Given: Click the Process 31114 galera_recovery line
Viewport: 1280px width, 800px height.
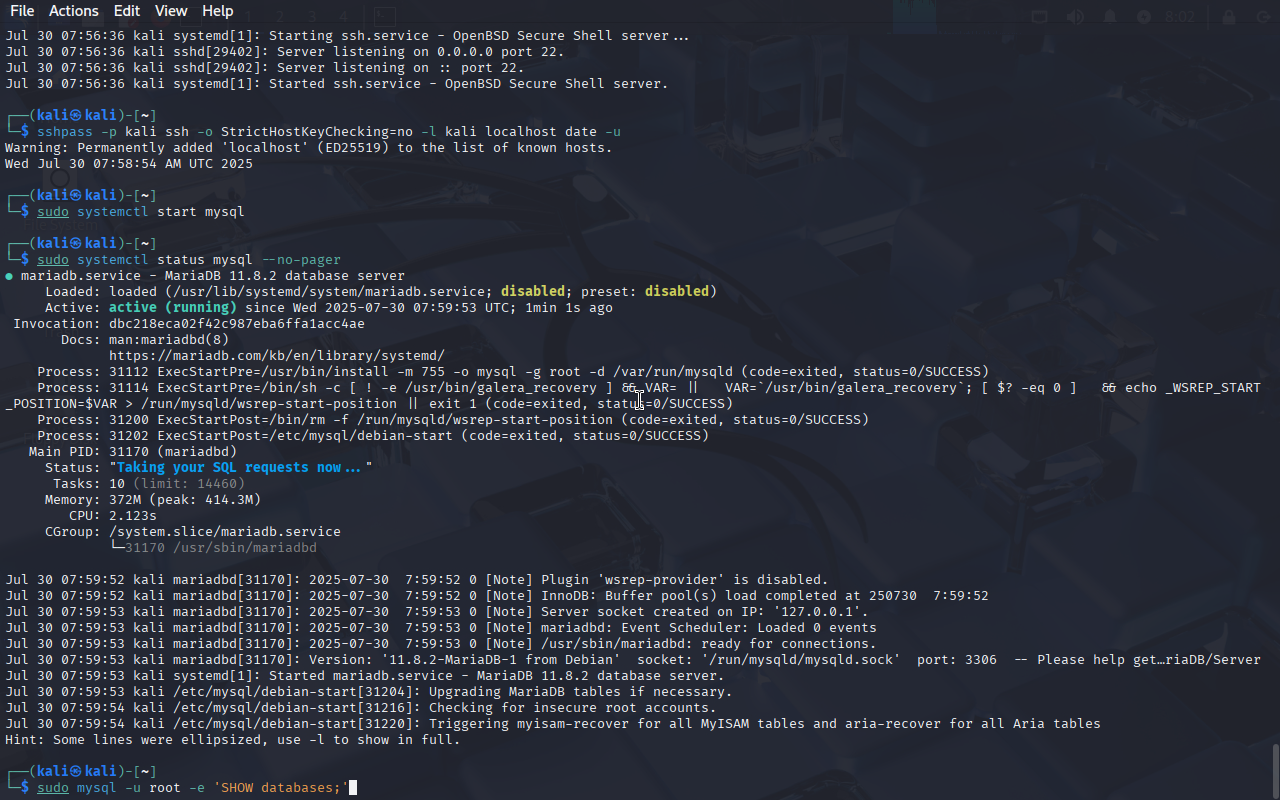Looking at the screenshot, I should pyautogui.click(x=633, y=396).
